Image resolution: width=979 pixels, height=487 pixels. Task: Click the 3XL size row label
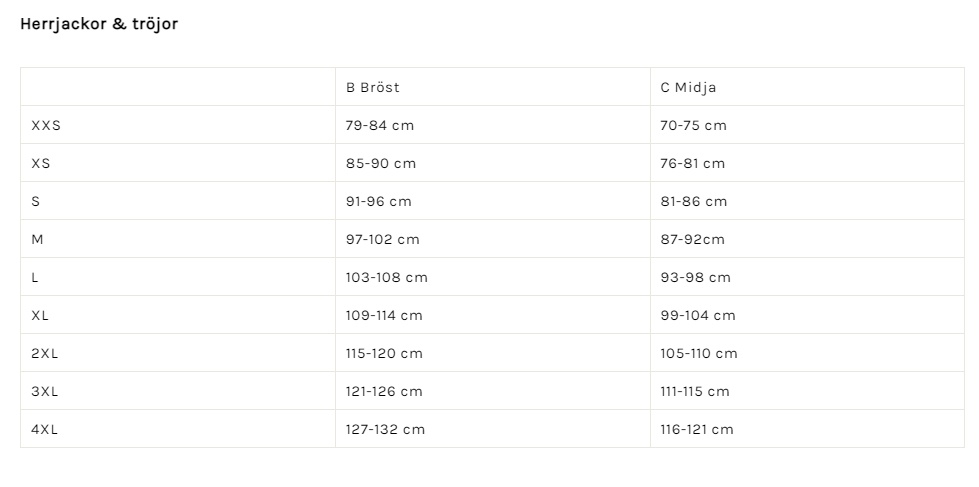pos(45,391)
